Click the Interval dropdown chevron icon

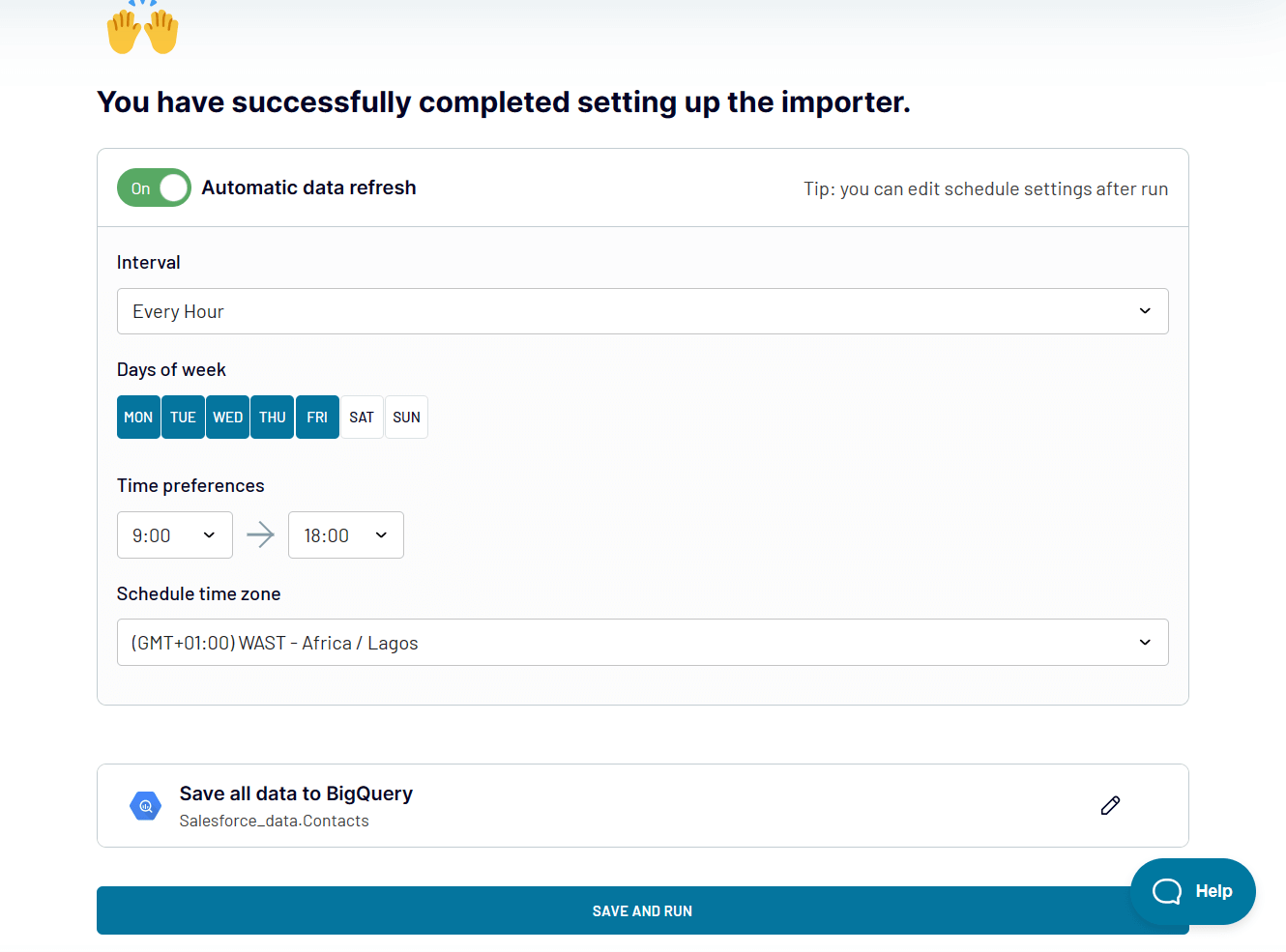[x=1145, y=311]
